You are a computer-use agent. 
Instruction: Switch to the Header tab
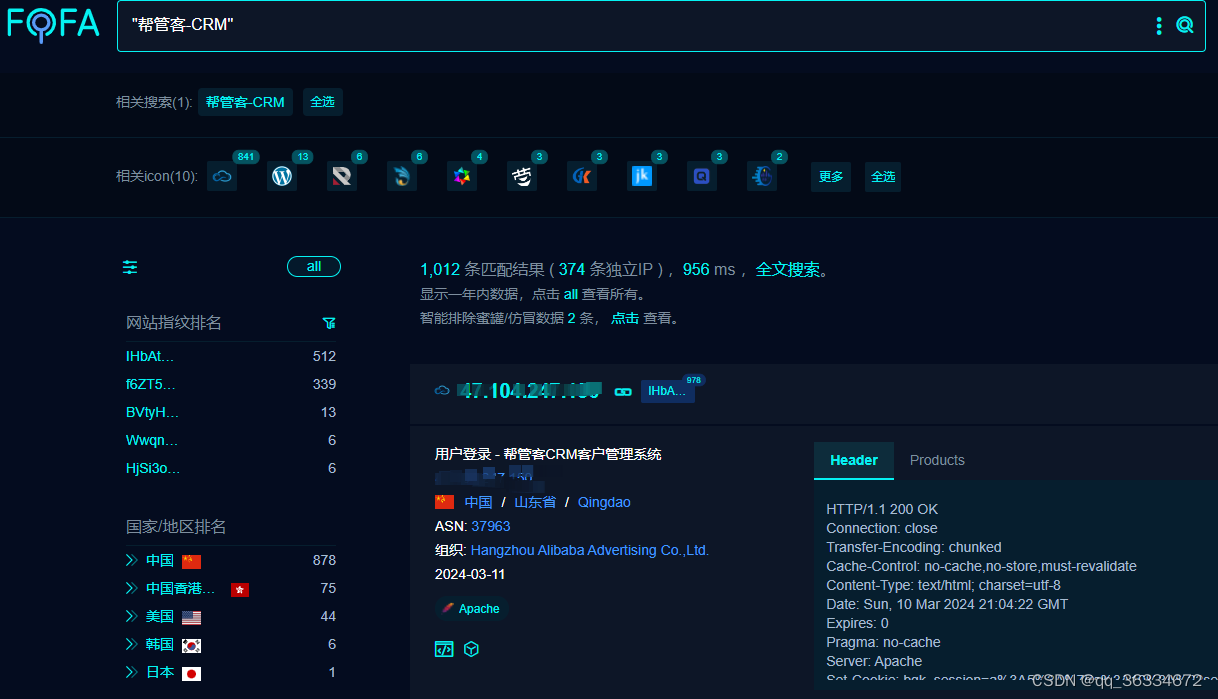[x=854, y=460]
